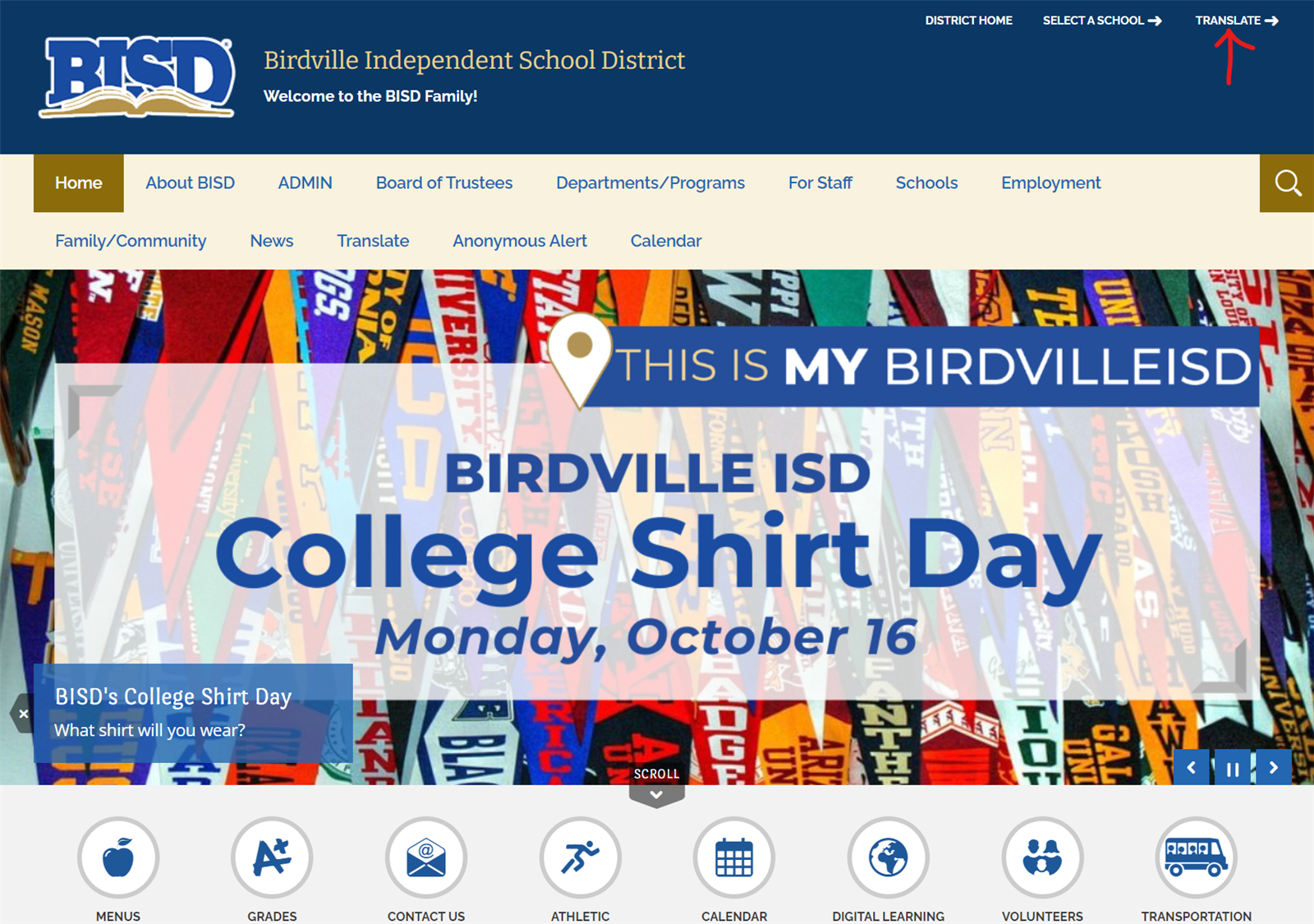Open the Calendar grid icon
Screen dimensions: 1314x924
click(734, 857)
